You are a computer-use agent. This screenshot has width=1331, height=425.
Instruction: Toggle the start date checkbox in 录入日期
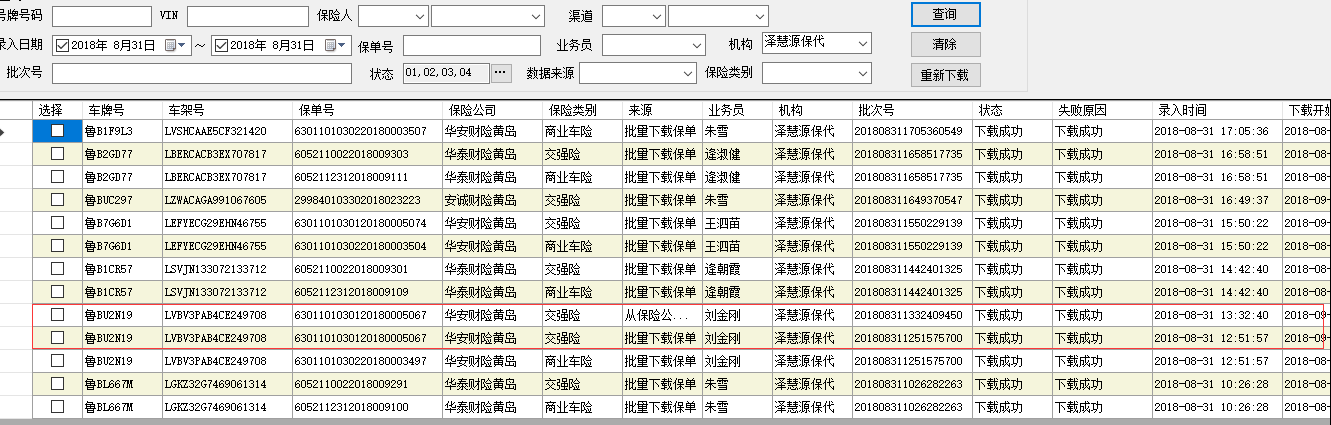63,45
